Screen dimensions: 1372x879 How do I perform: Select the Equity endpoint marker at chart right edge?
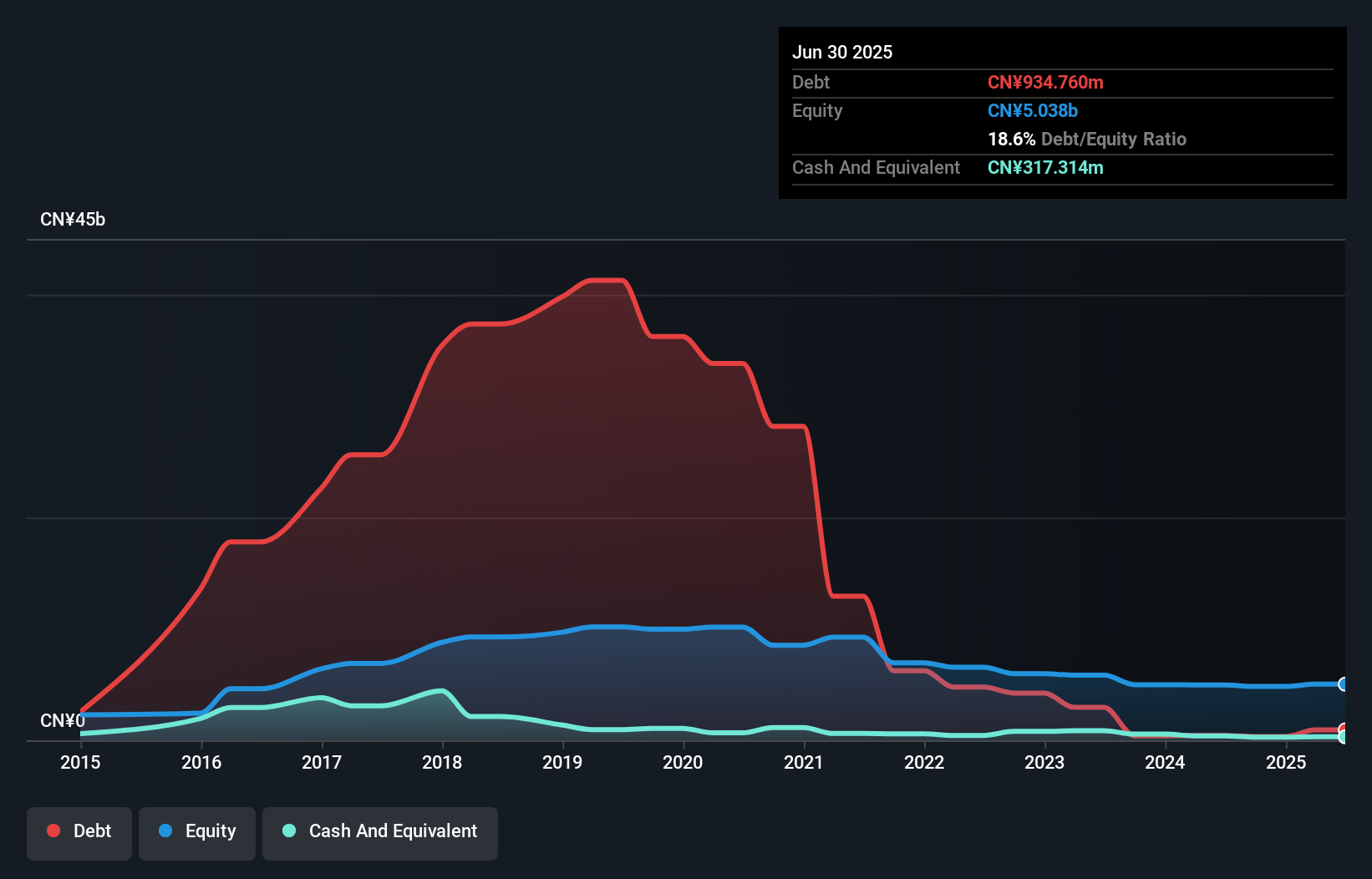[x=1344, y=685]
